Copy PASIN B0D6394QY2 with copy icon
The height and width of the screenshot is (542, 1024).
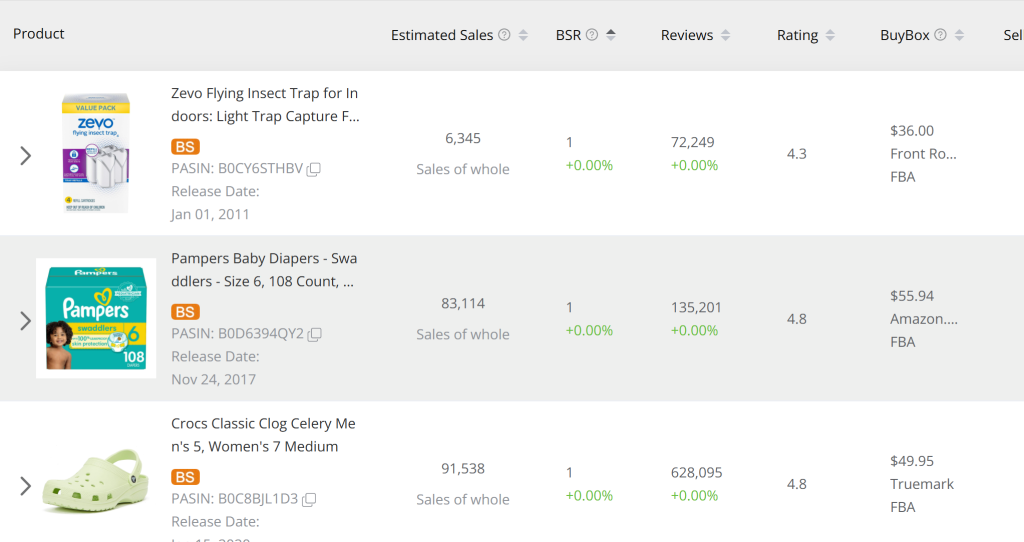click(x=314, y=334)
